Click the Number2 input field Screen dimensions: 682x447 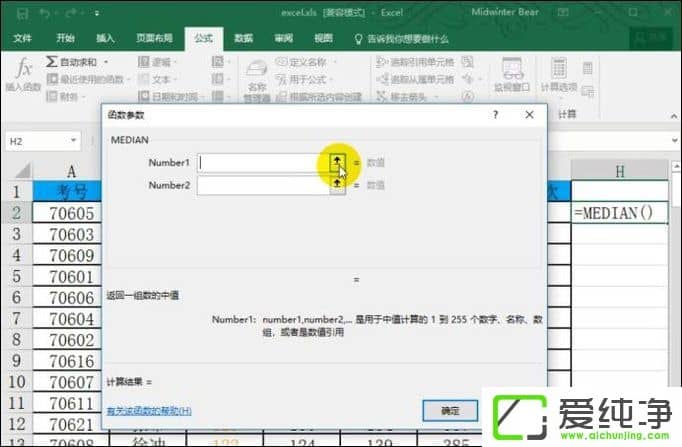click(263, 186)
